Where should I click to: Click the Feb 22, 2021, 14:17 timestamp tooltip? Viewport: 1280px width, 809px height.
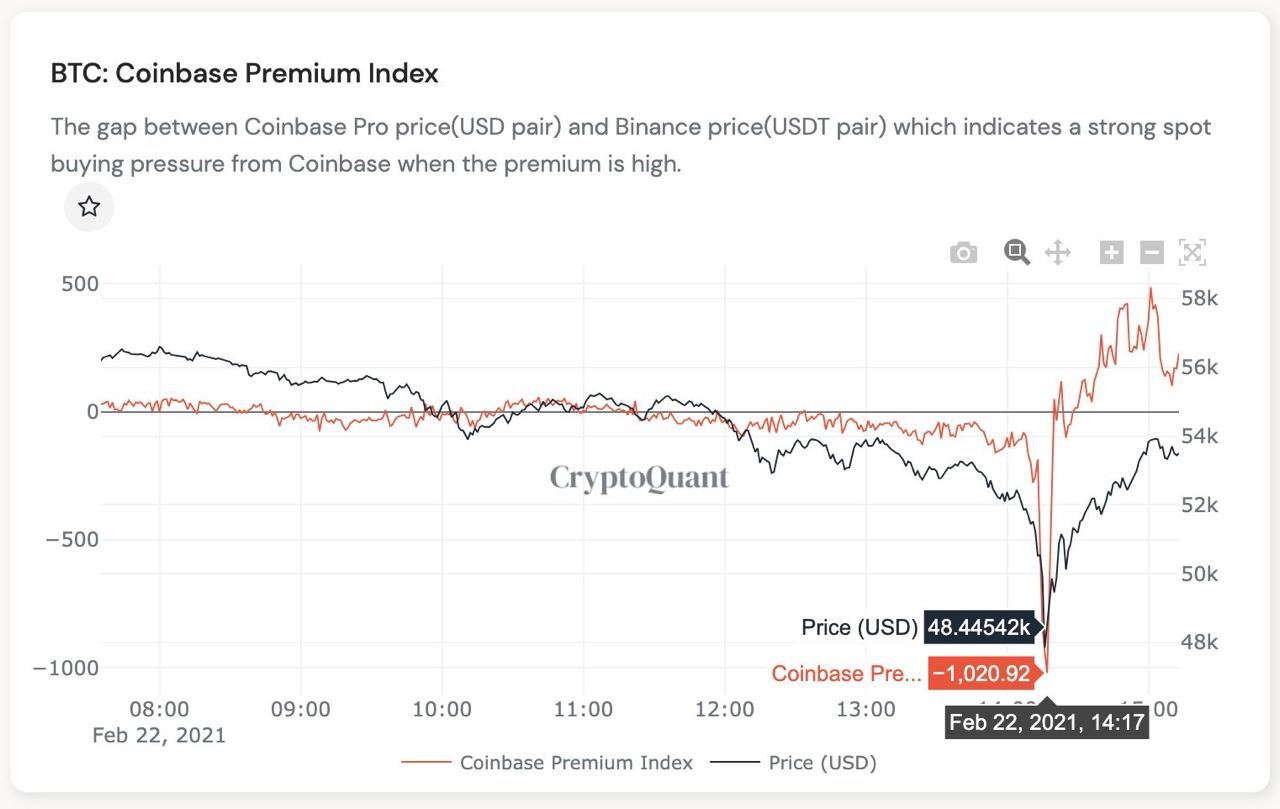click(1046, 722)
